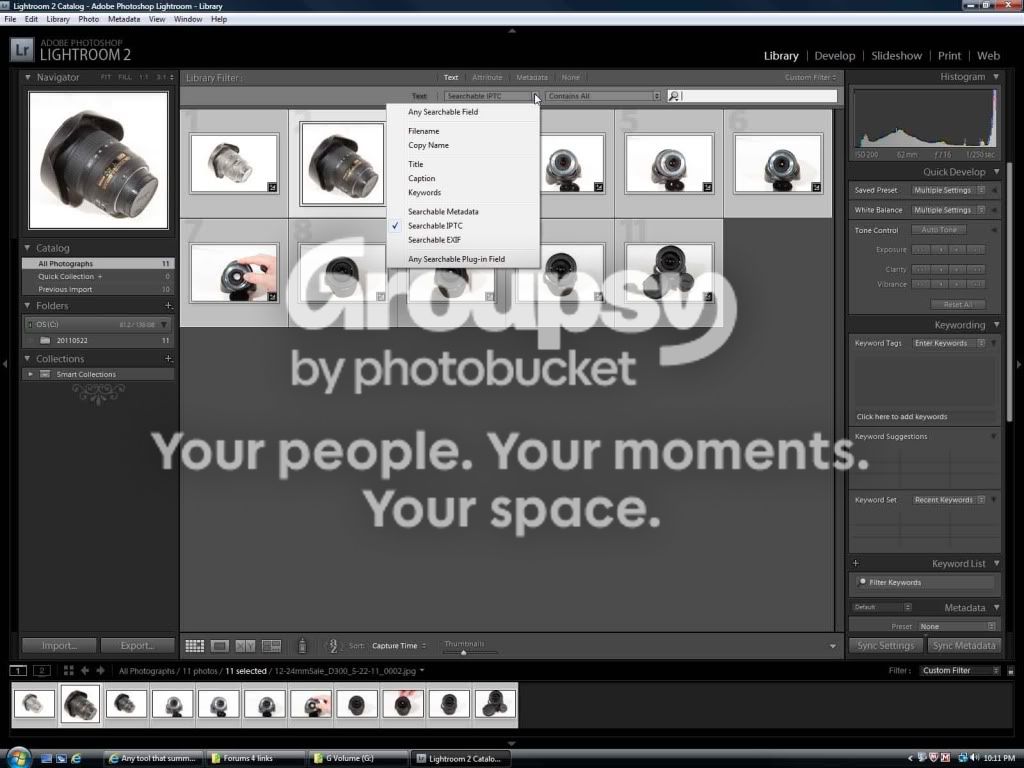Click in the Filter Keywords field

tap(925, 583)
